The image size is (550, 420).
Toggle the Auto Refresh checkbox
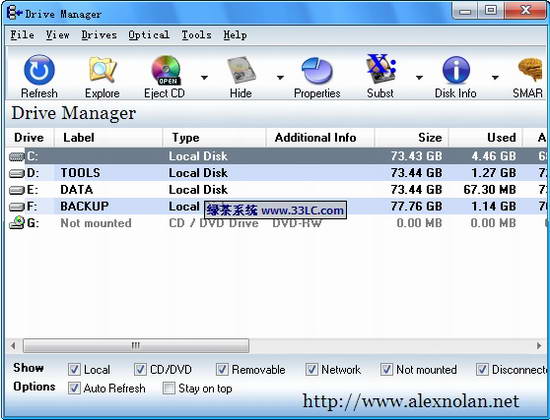point(74,388)
